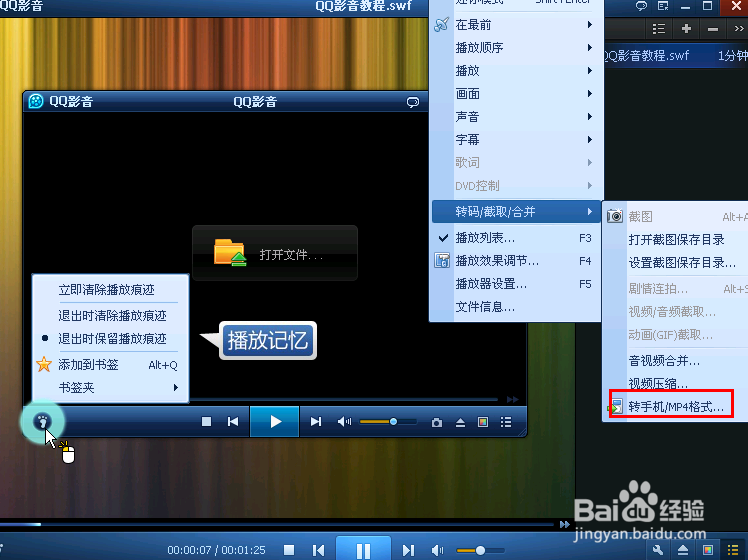
Task: Choose 退出时保留播放痕迹 option
Action: 112,339
